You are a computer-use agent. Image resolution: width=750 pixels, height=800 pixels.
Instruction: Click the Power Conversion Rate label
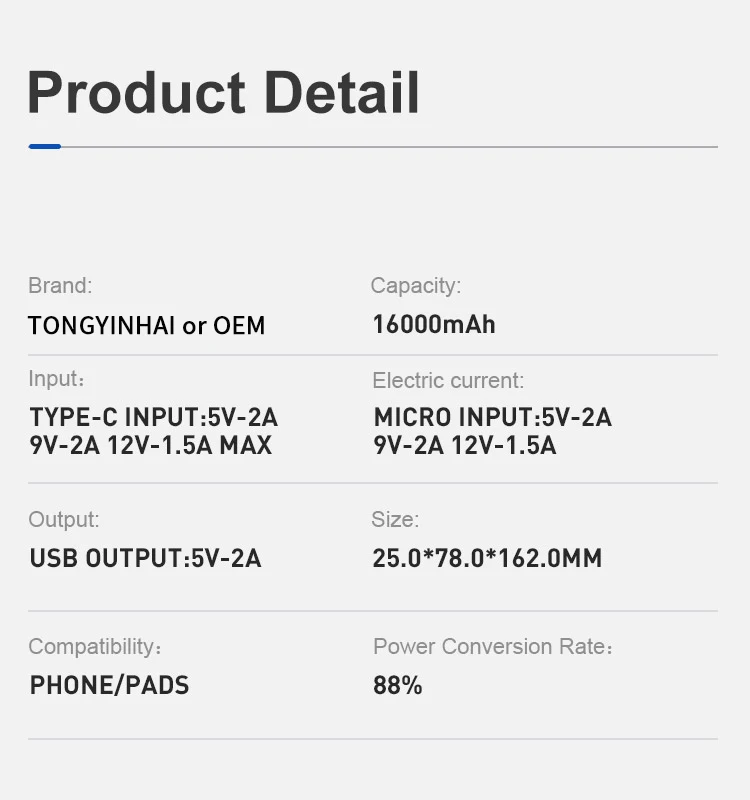[x=492, y=647]
